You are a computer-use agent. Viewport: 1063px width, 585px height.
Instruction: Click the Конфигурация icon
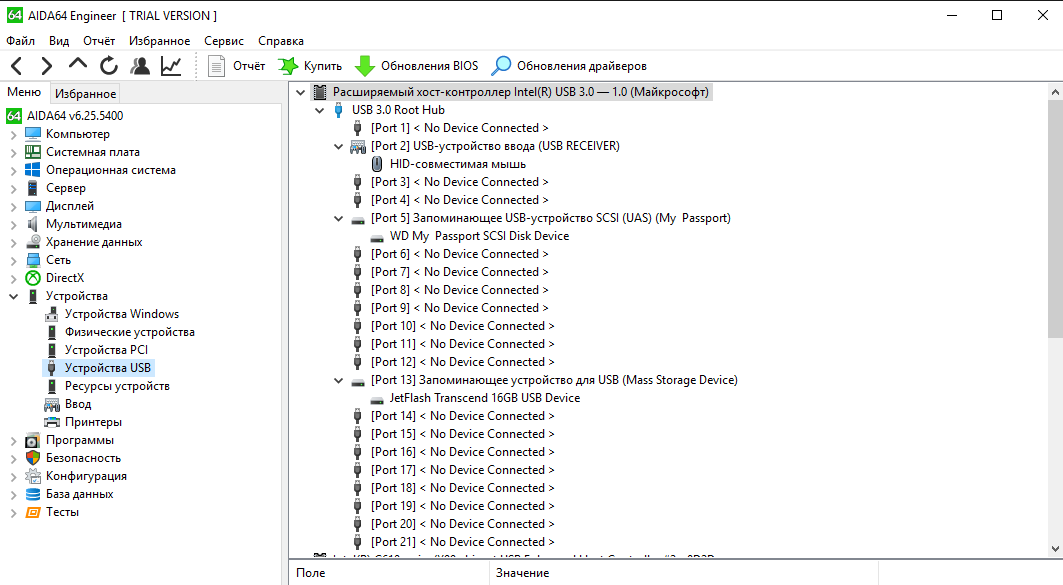pos(33,476)
